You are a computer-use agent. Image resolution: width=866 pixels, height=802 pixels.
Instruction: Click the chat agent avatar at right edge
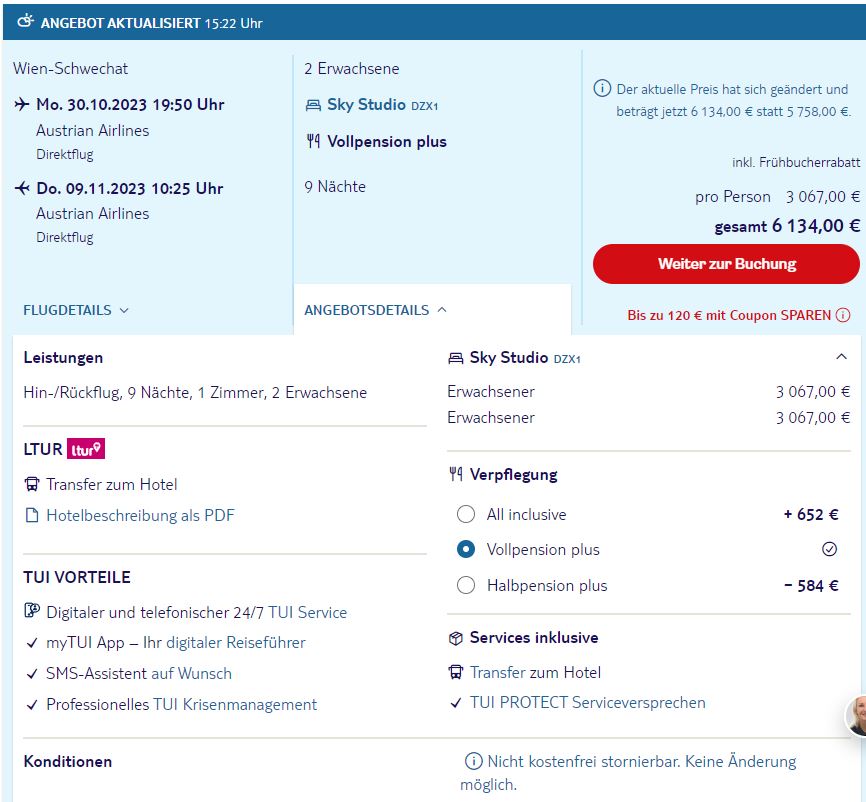(857, 715)
